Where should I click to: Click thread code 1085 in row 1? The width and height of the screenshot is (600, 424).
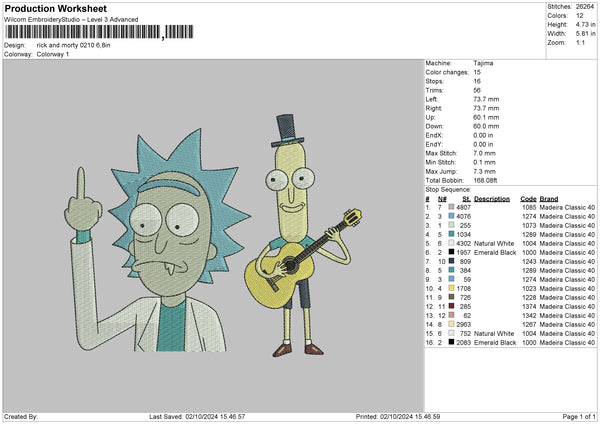[x=529, y=207]
